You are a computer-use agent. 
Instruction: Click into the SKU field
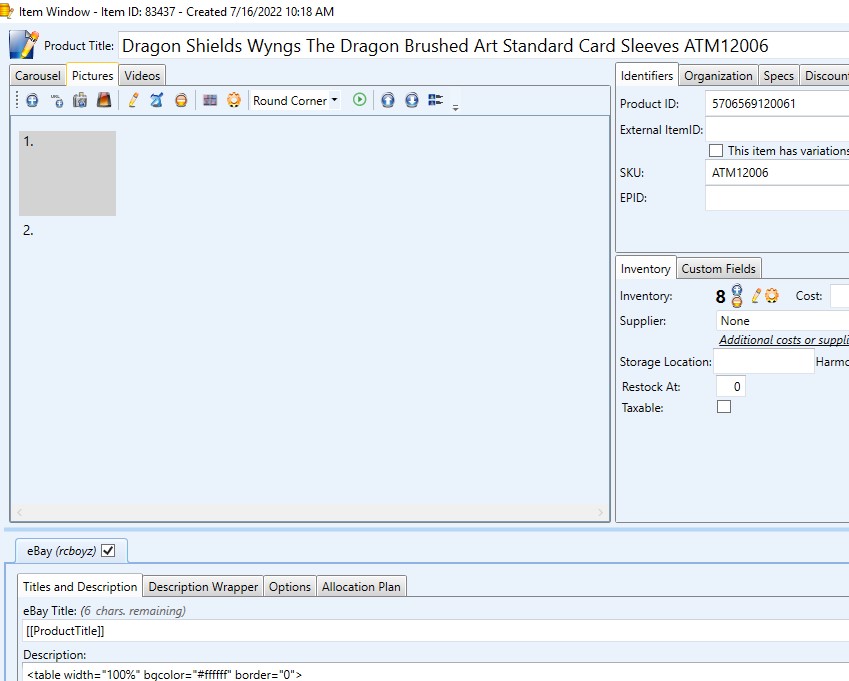point(776,173)
